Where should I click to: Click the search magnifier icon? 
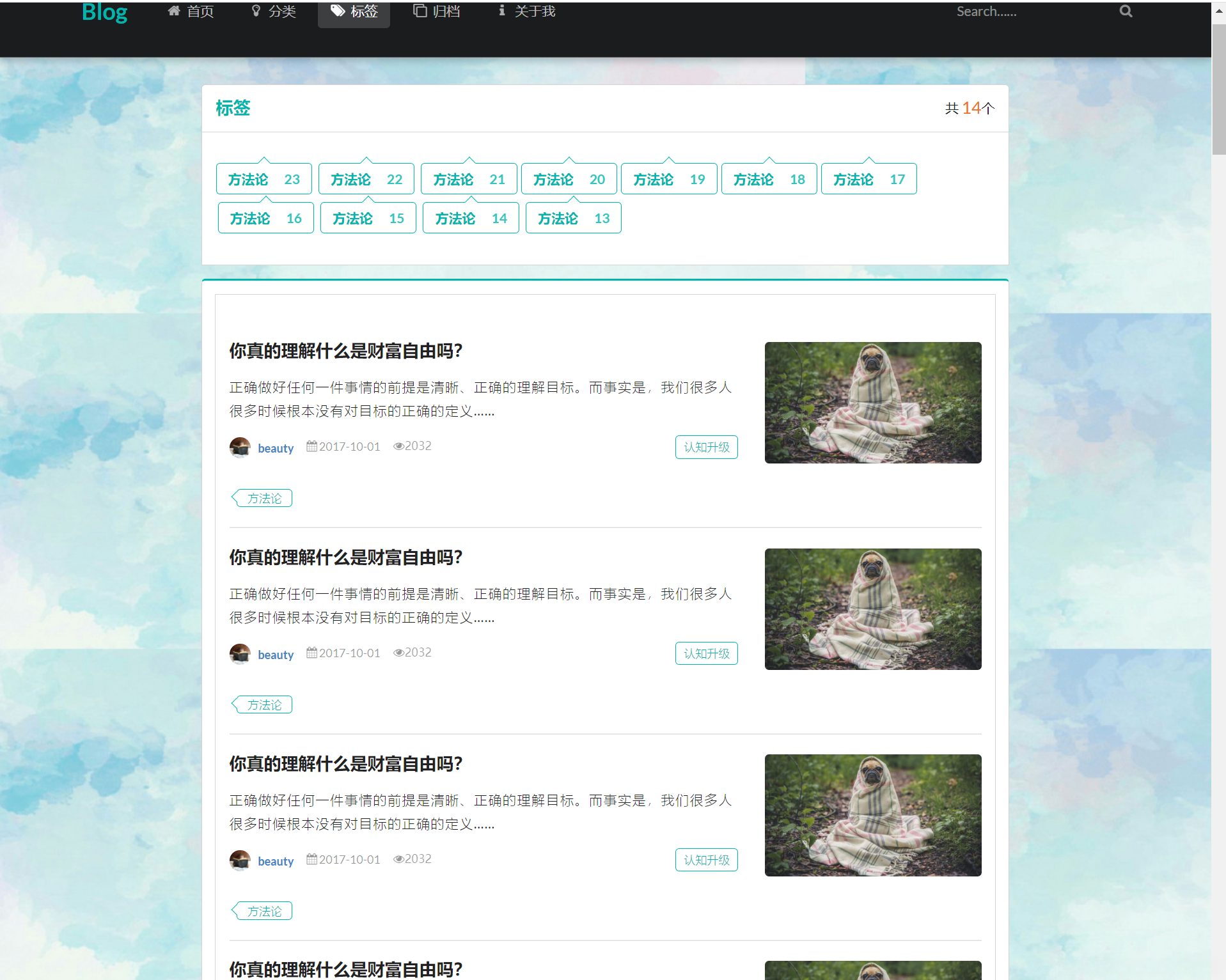pos(1124,11)
